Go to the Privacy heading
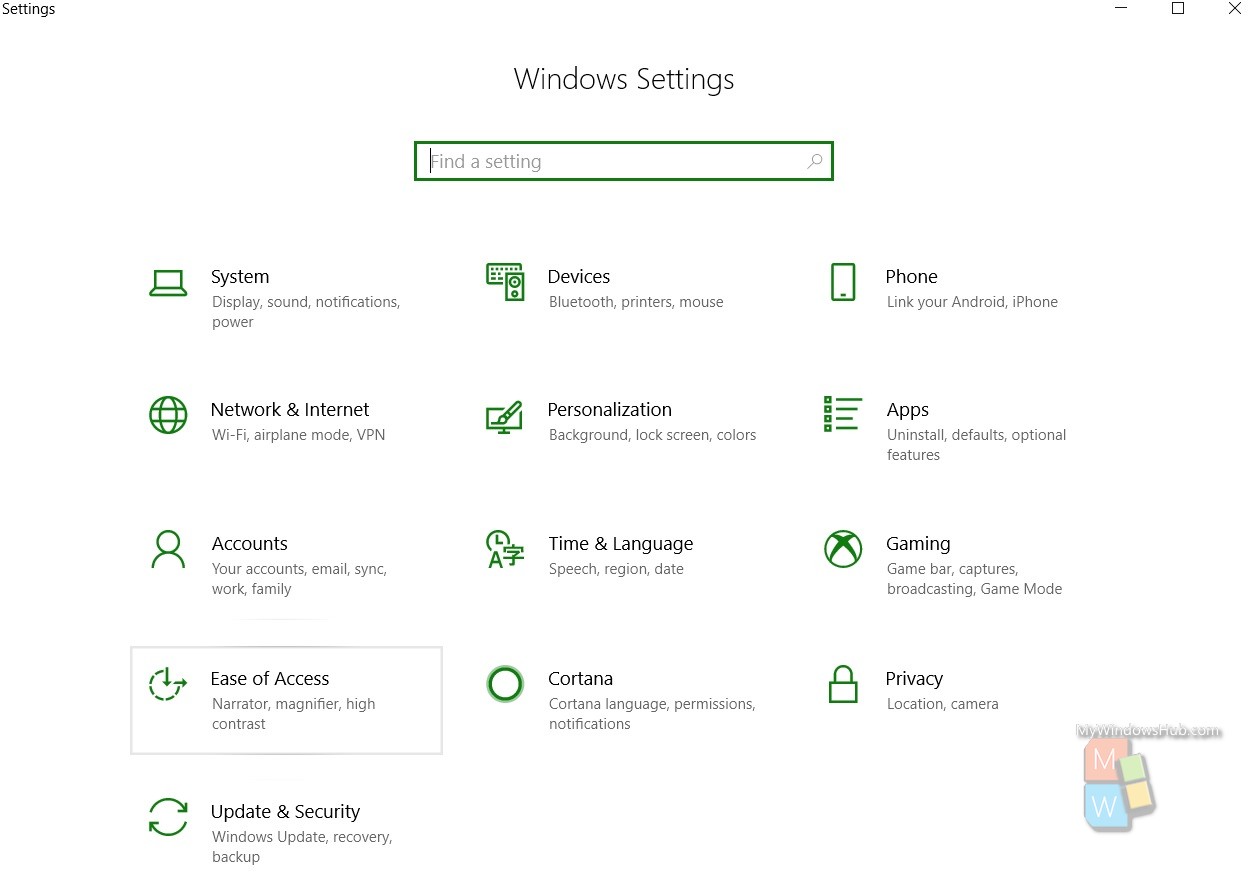Screen dimensions: 1253x883 click(x=914, y=679)
